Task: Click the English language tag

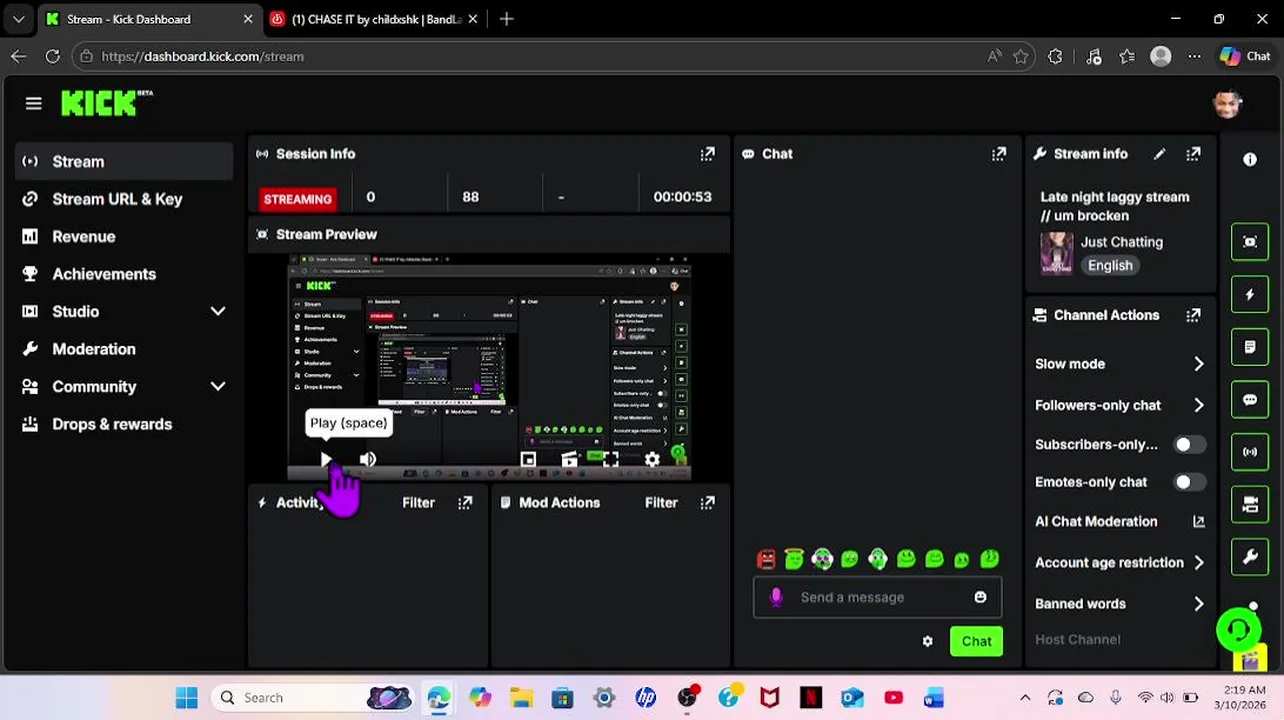Action: [x=1110, y=266]
